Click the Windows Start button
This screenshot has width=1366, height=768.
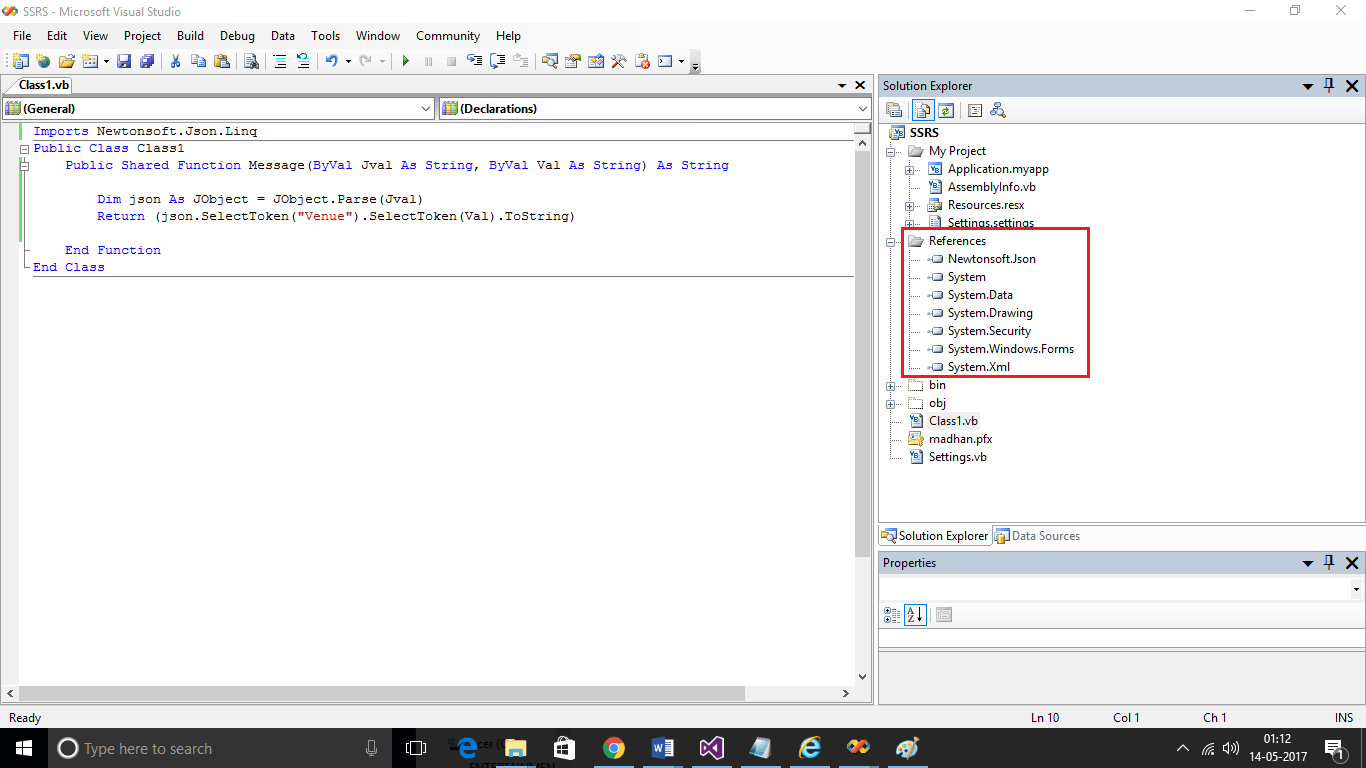pos(22,748)
